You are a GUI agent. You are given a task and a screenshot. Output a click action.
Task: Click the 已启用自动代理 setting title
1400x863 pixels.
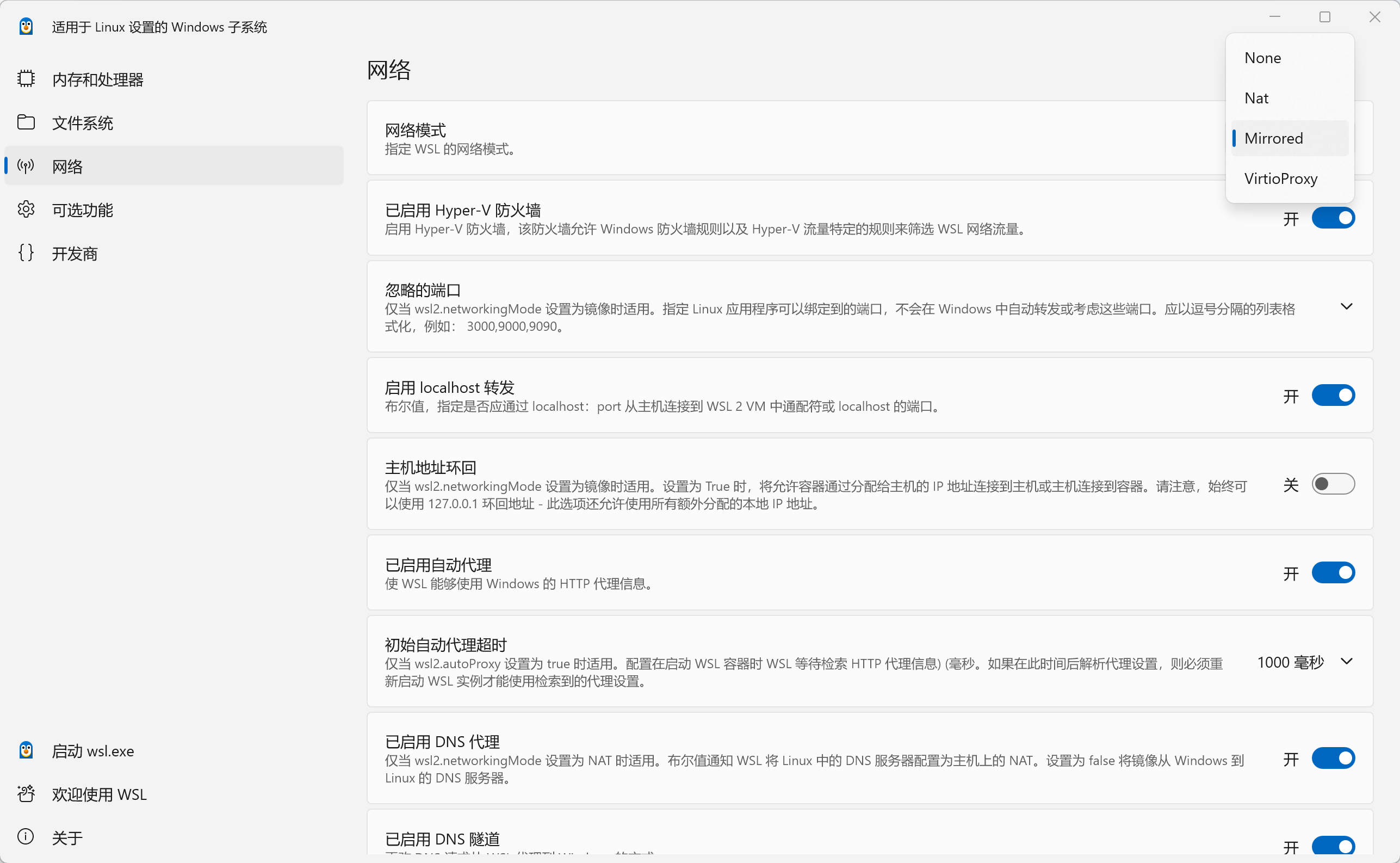point(438,565)
